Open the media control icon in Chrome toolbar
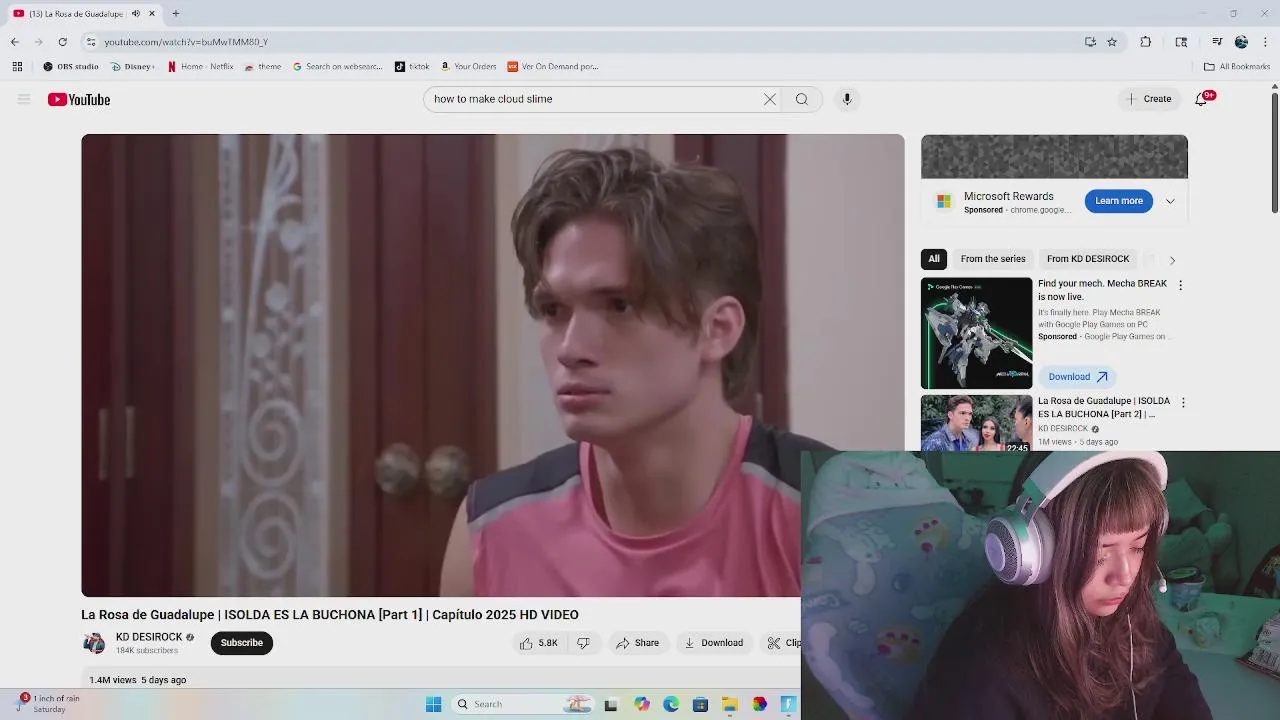 [x=1217, y=42]
